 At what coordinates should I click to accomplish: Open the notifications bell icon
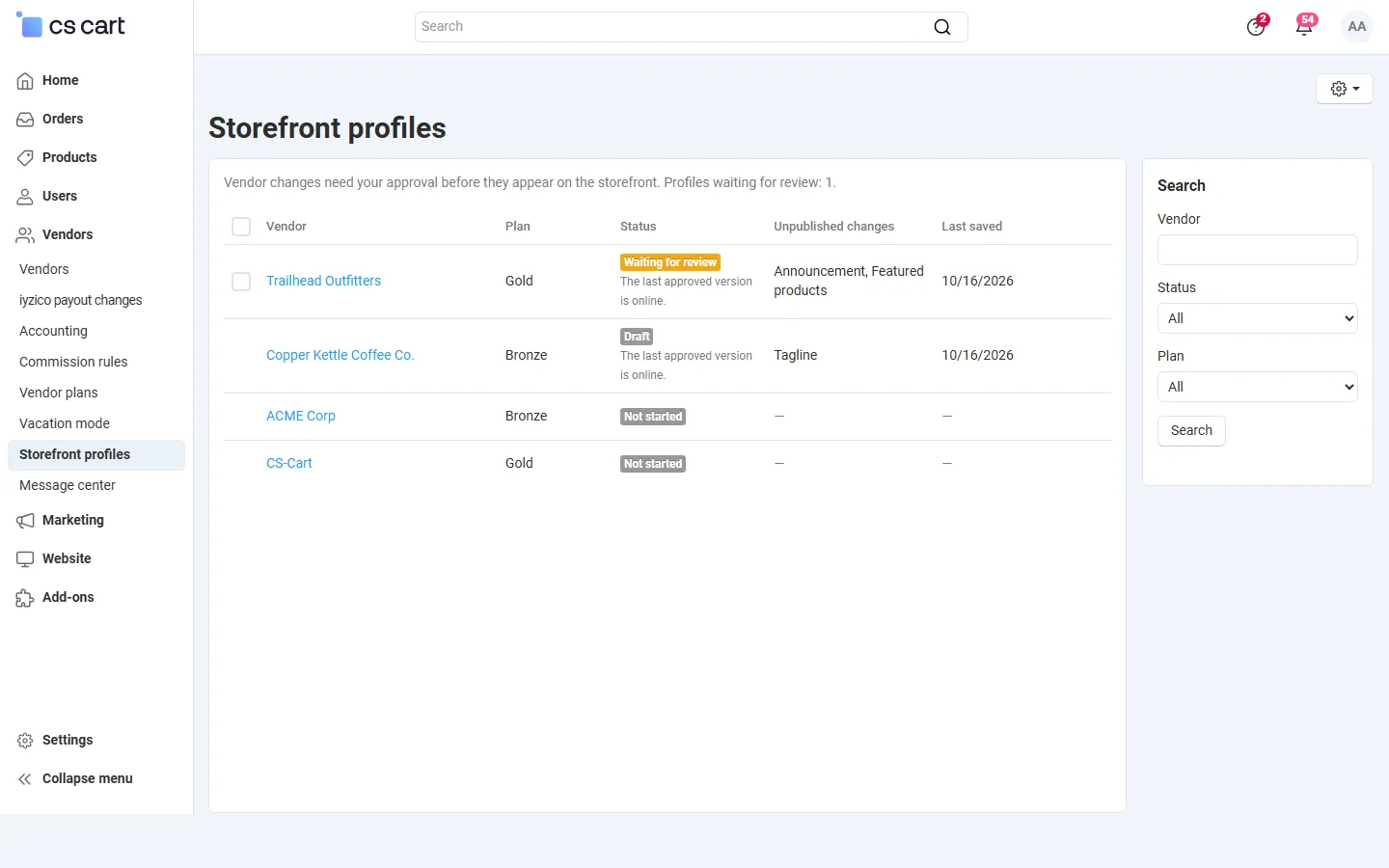point(1304,26)
